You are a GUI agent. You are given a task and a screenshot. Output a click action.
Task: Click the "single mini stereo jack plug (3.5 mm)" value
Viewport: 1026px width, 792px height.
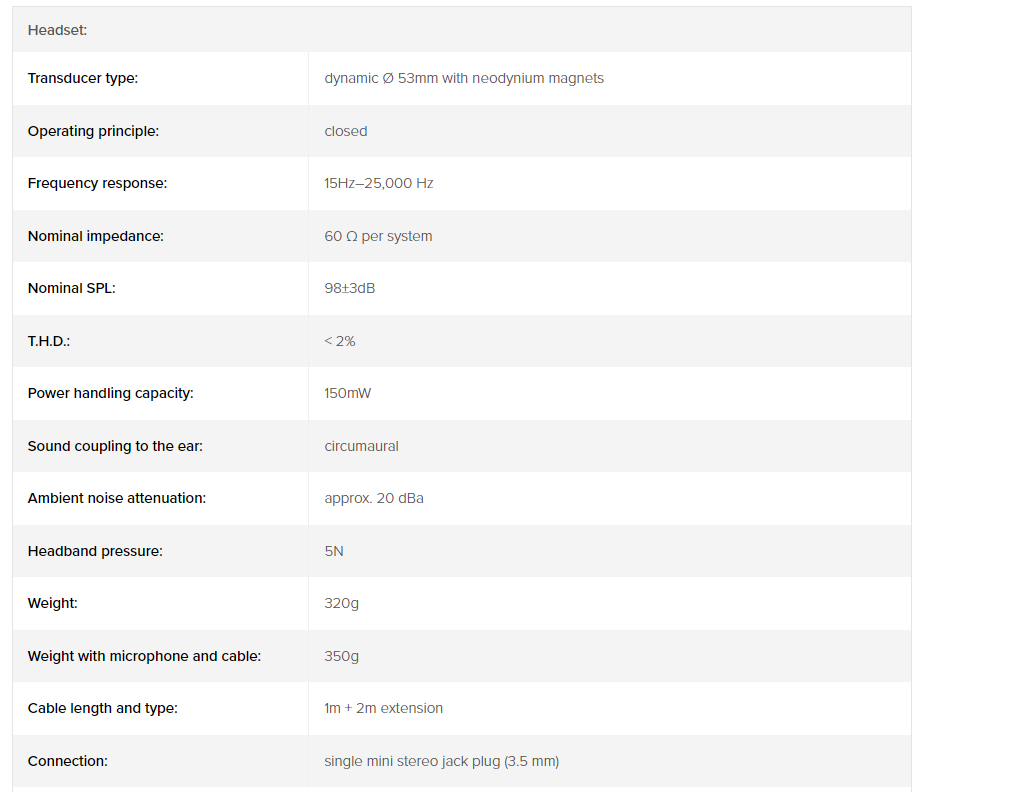click(x=441, y=761)
